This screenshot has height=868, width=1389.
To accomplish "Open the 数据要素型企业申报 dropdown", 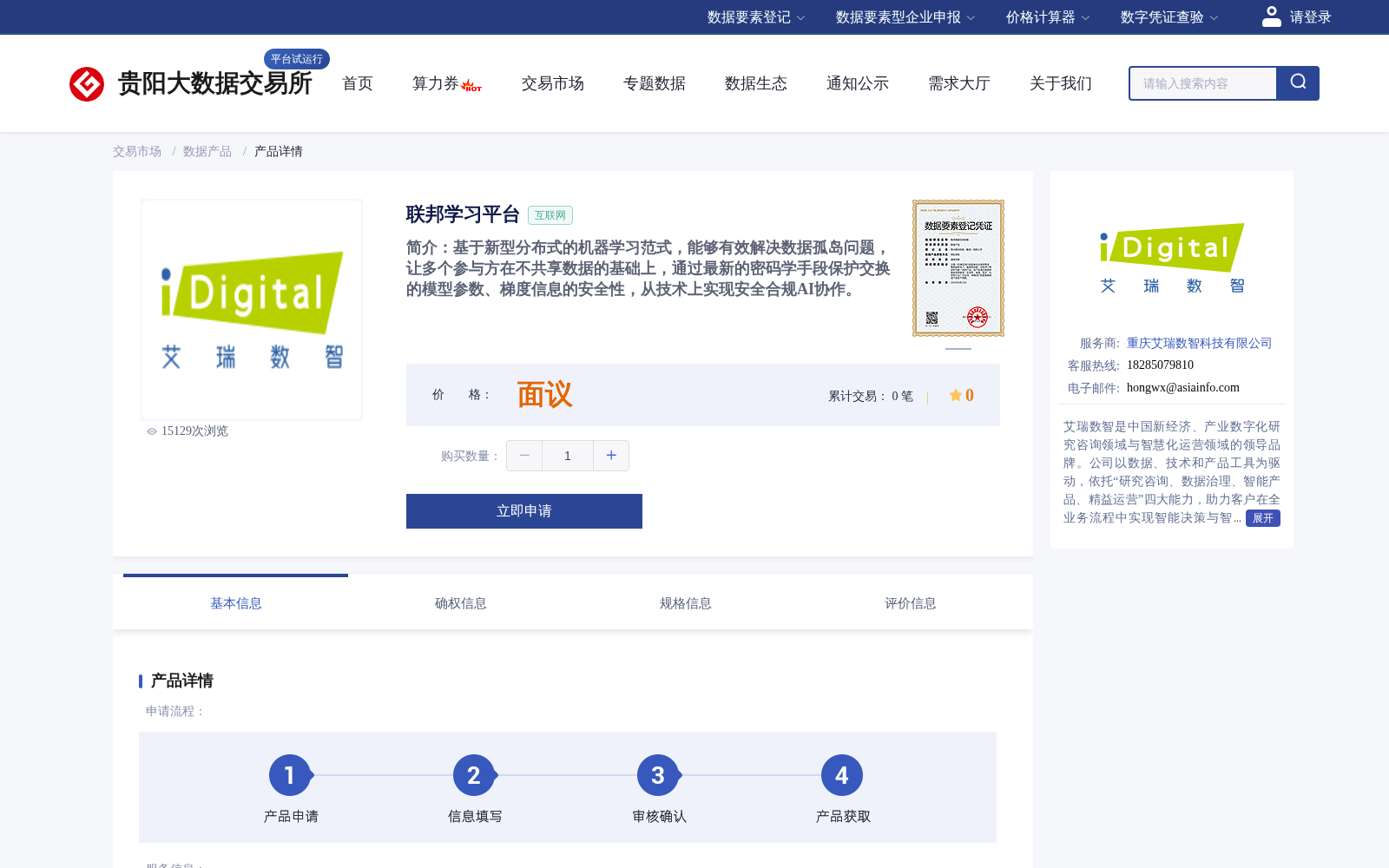I will [x=905, y=17].
